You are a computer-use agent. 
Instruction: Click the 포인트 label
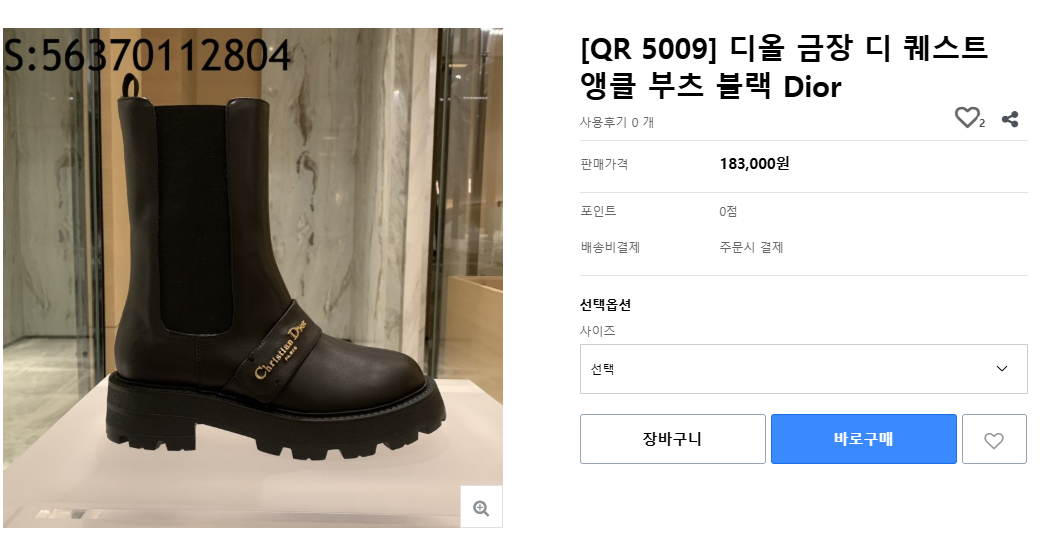(x=598, y=211)
